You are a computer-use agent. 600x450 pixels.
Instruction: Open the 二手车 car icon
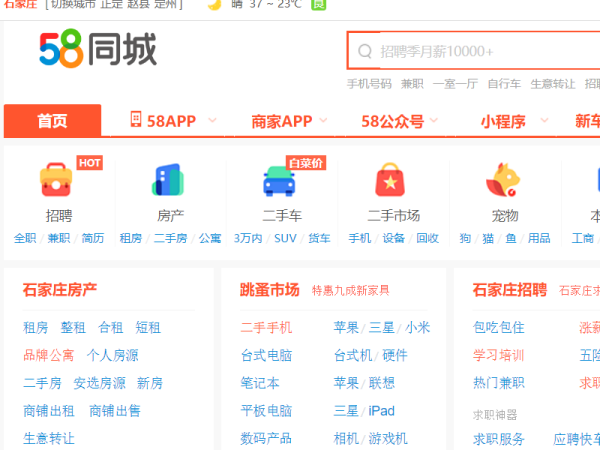point(279,181)
